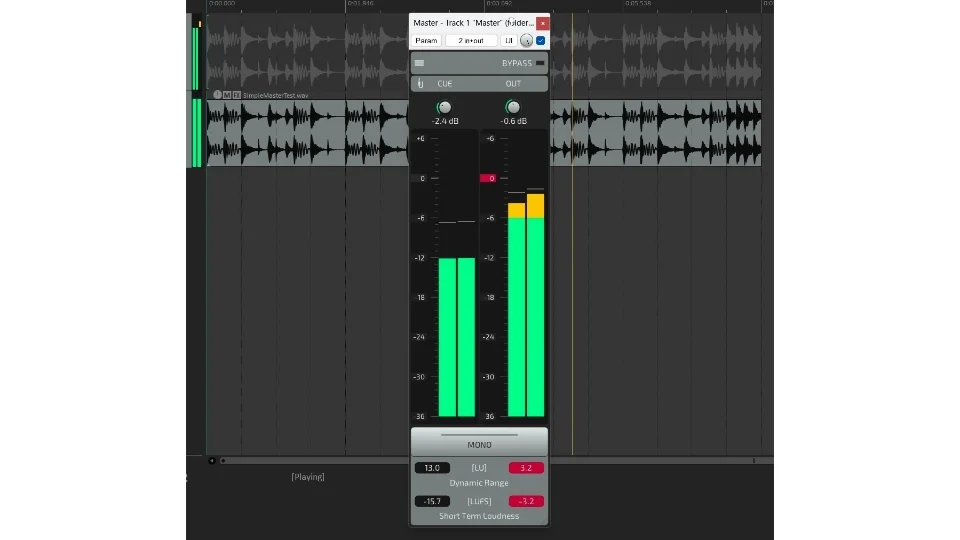This screenshot has height=540, width=960.
Task: Toggle the BYPASS switch
Action: pos(539,63)
